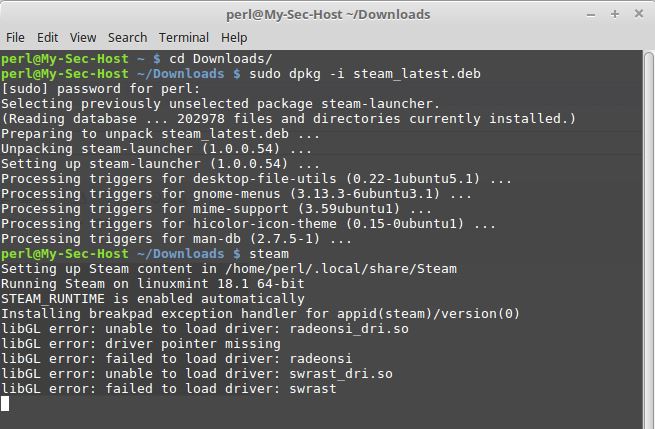
Task: Click 'Installing breakpad exception handler' line
Action: [x=261, y=314]
